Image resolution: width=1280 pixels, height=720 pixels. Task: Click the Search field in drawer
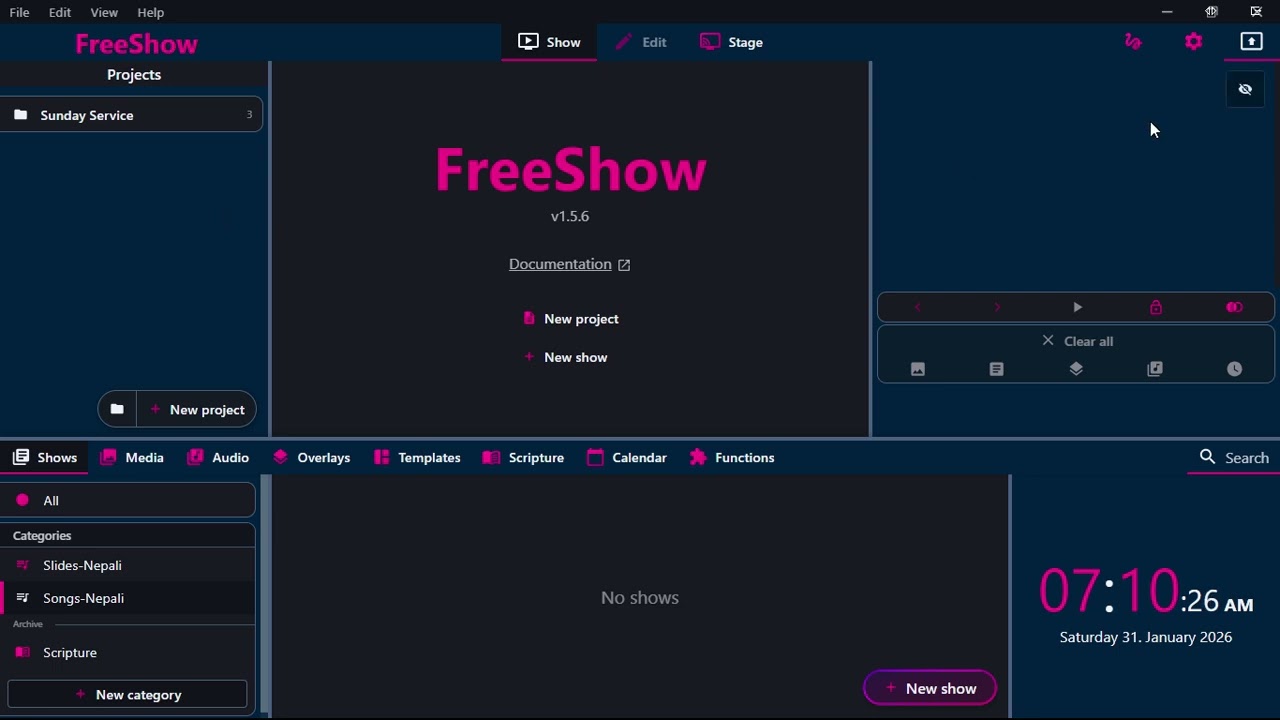pos(1234,457)
